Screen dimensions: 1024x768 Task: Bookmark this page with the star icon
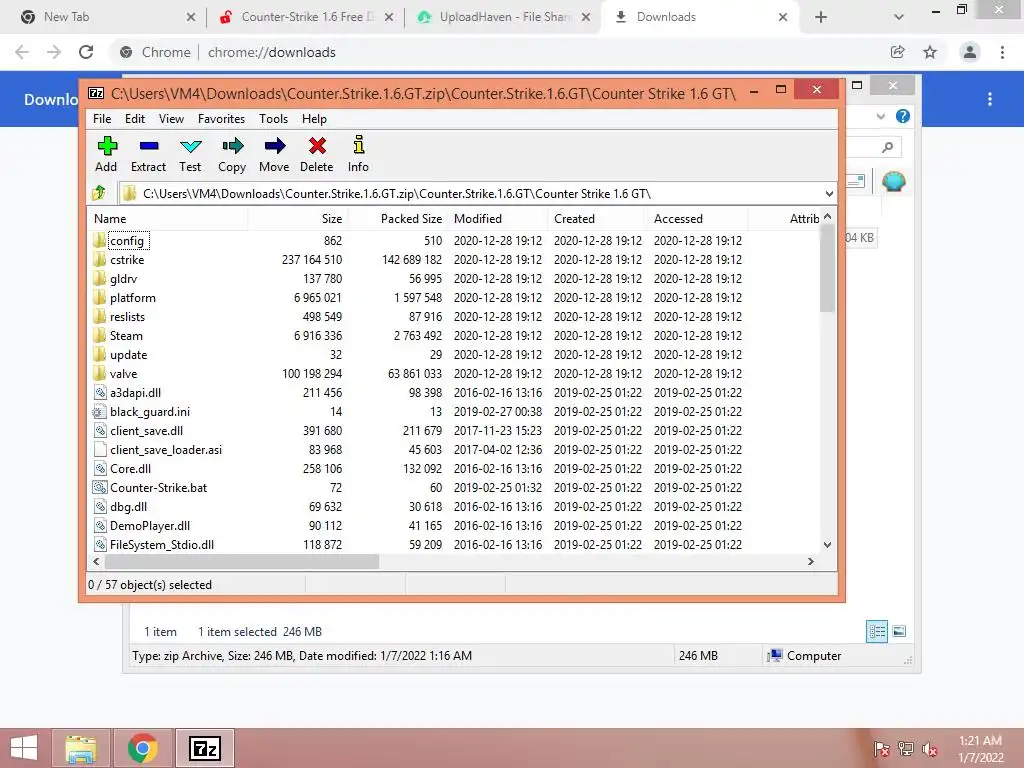click(930, 52)
